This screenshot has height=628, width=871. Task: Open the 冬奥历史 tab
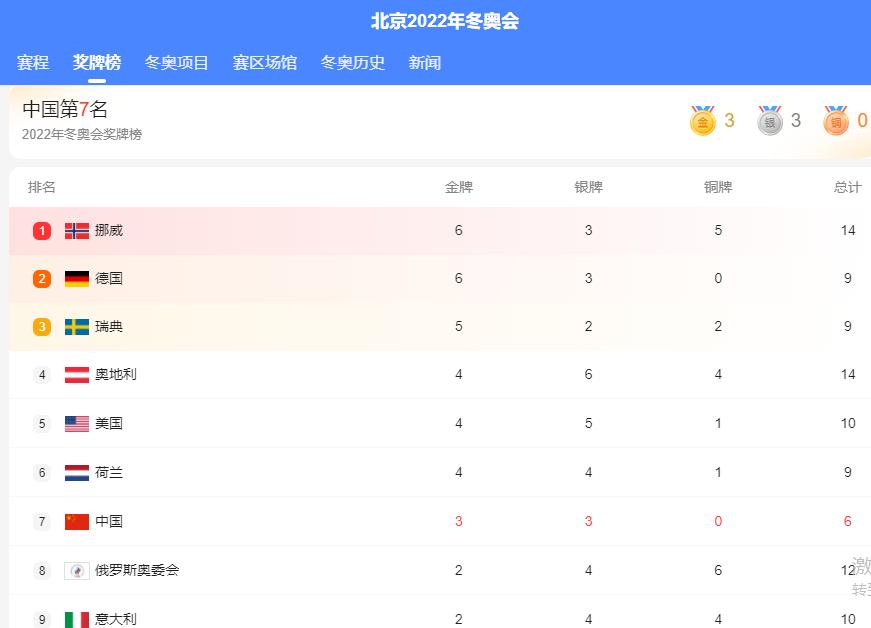point(352,61)
